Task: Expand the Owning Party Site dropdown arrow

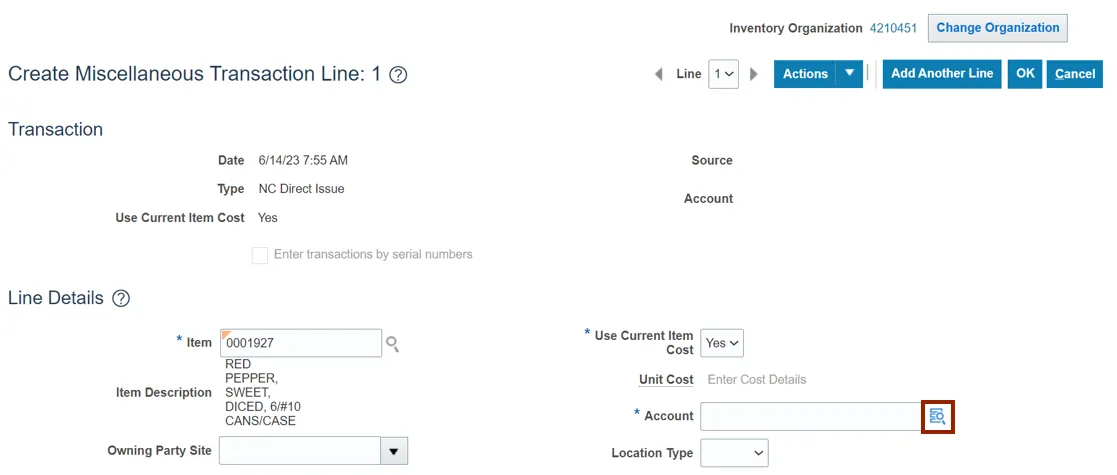Action: click(x=395, y=451)
